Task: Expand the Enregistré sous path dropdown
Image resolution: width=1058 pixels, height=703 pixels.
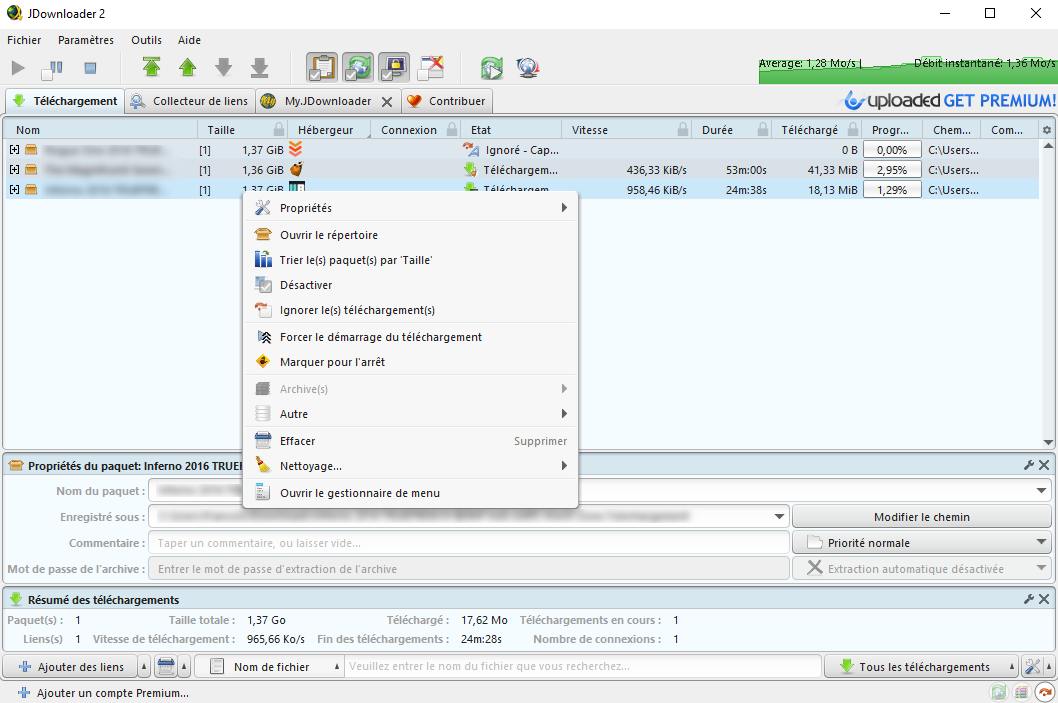Action: tap(779, 517)
